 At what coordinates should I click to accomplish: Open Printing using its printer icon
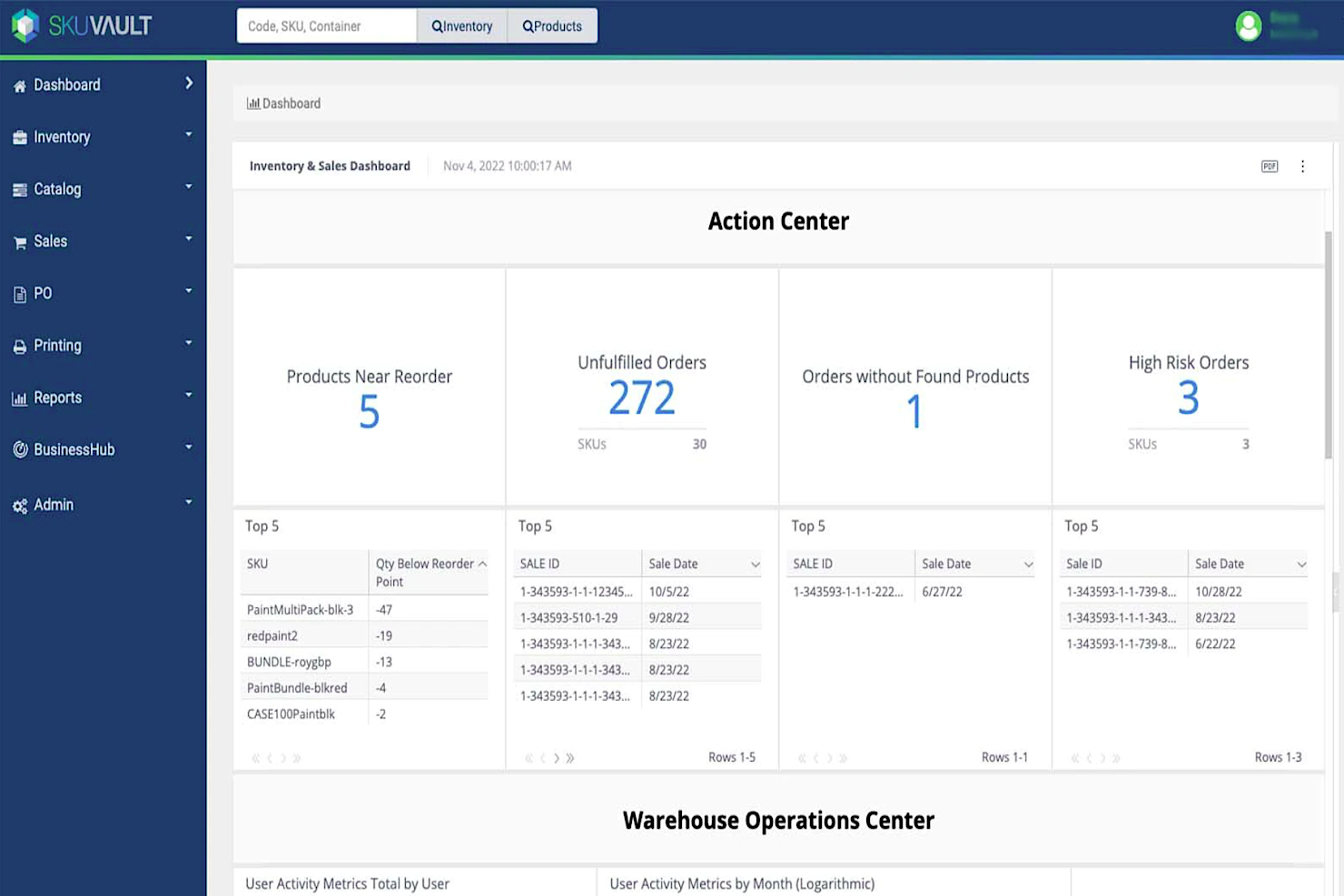click(x=19, y=345)
